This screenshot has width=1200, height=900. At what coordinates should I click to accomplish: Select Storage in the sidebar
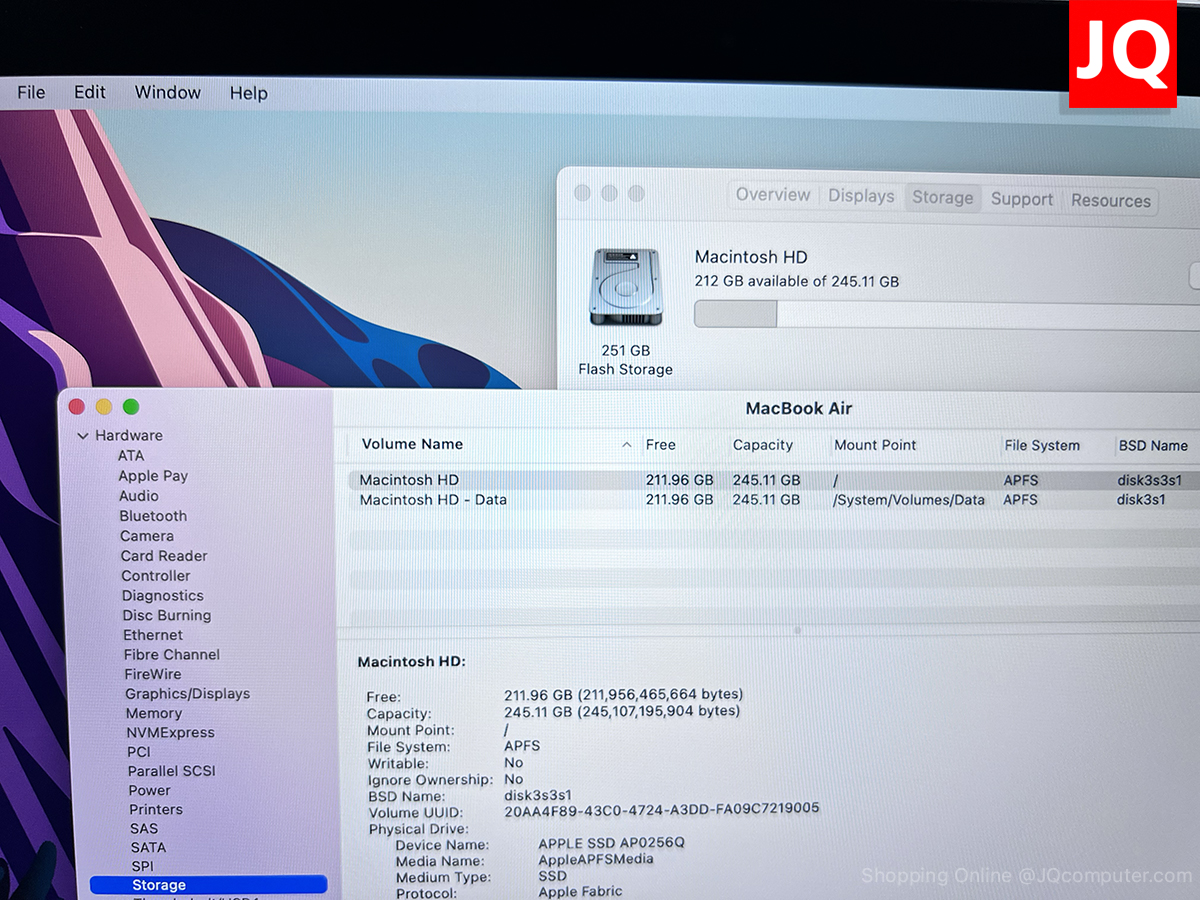[x=208, y=885]
